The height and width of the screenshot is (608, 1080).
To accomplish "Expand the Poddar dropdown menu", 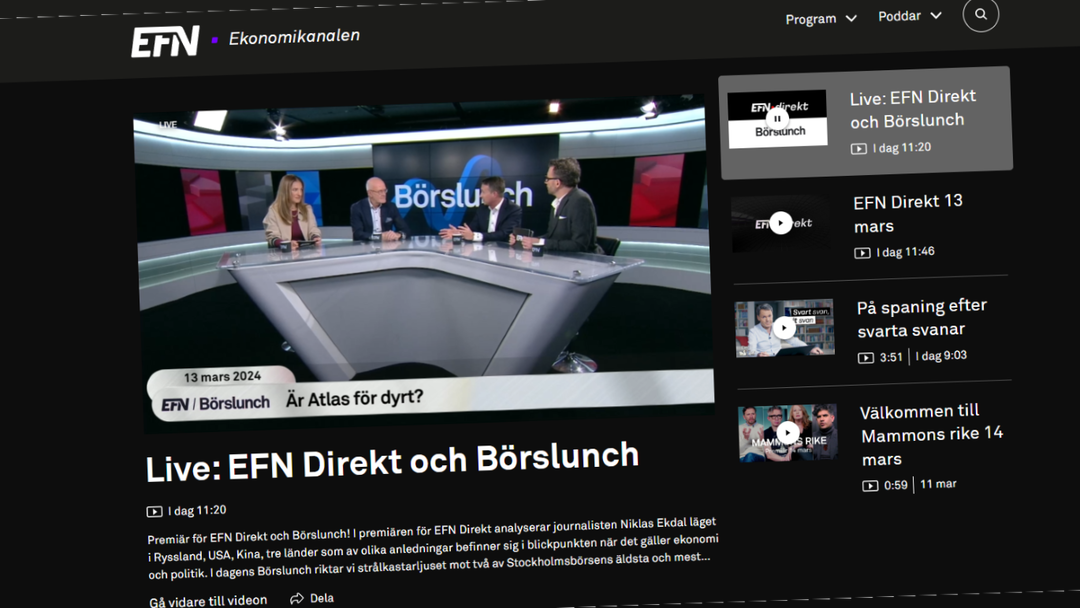I will click(x=909, y=16).
